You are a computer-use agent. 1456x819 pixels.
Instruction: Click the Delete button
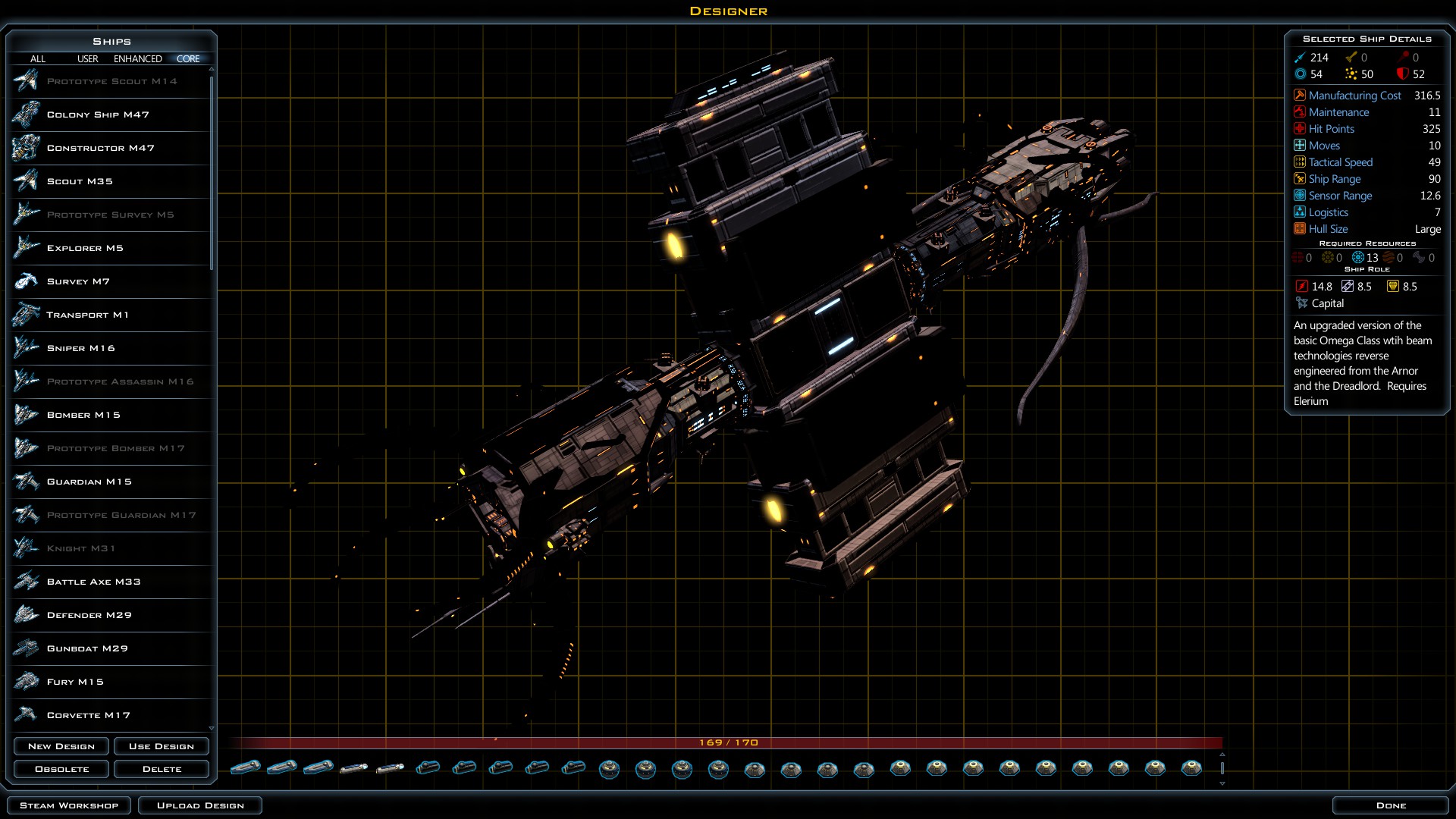[162, 769]
